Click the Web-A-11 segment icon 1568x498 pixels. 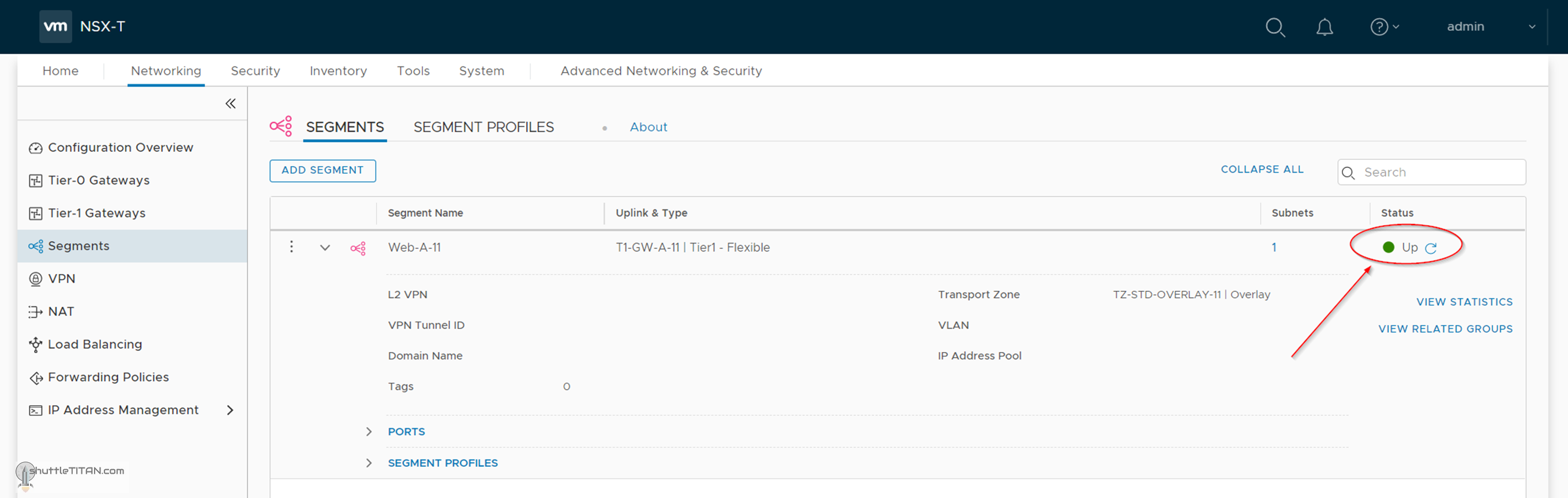[x=358, y=248]
